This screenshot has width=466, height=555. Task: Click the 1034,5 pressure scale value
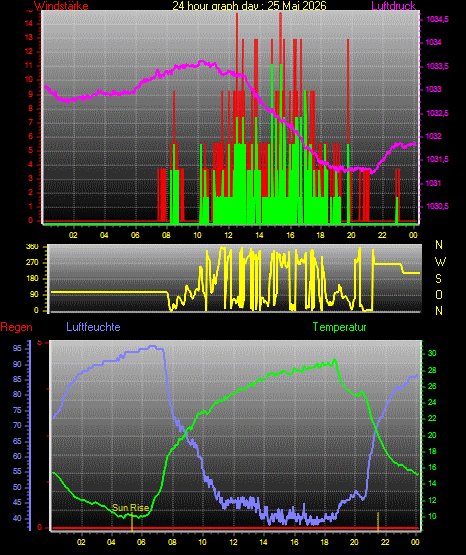[437, 19]
